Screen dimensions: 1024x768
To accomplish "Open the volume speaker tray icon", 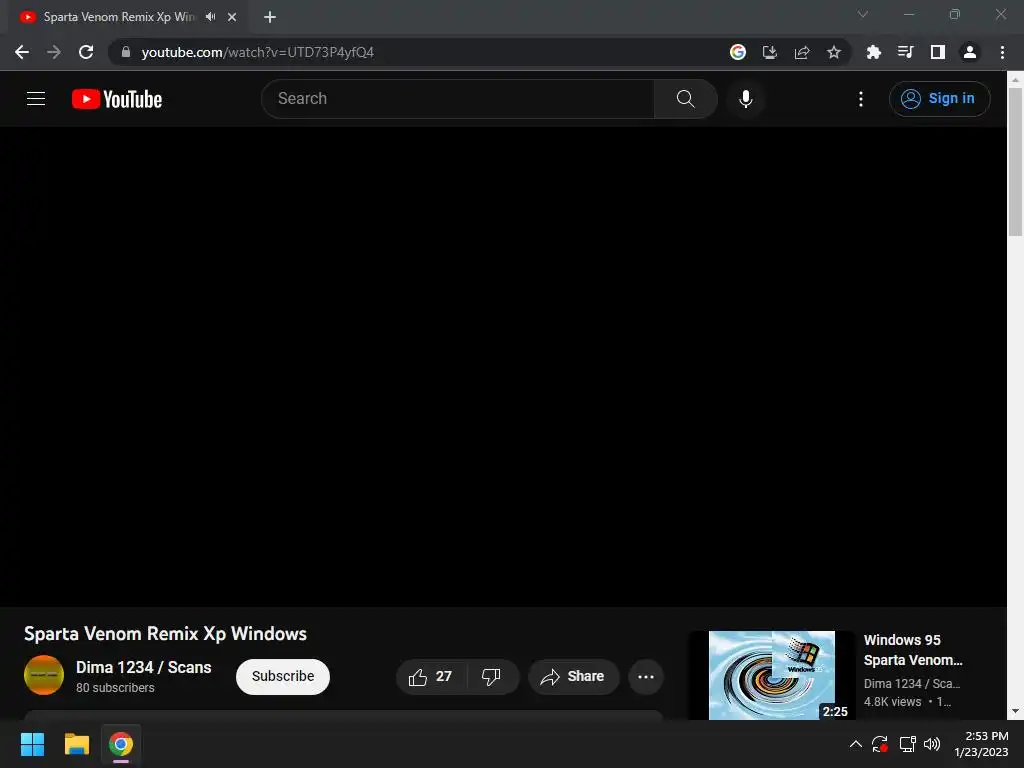I will click(x=932, y=744).
